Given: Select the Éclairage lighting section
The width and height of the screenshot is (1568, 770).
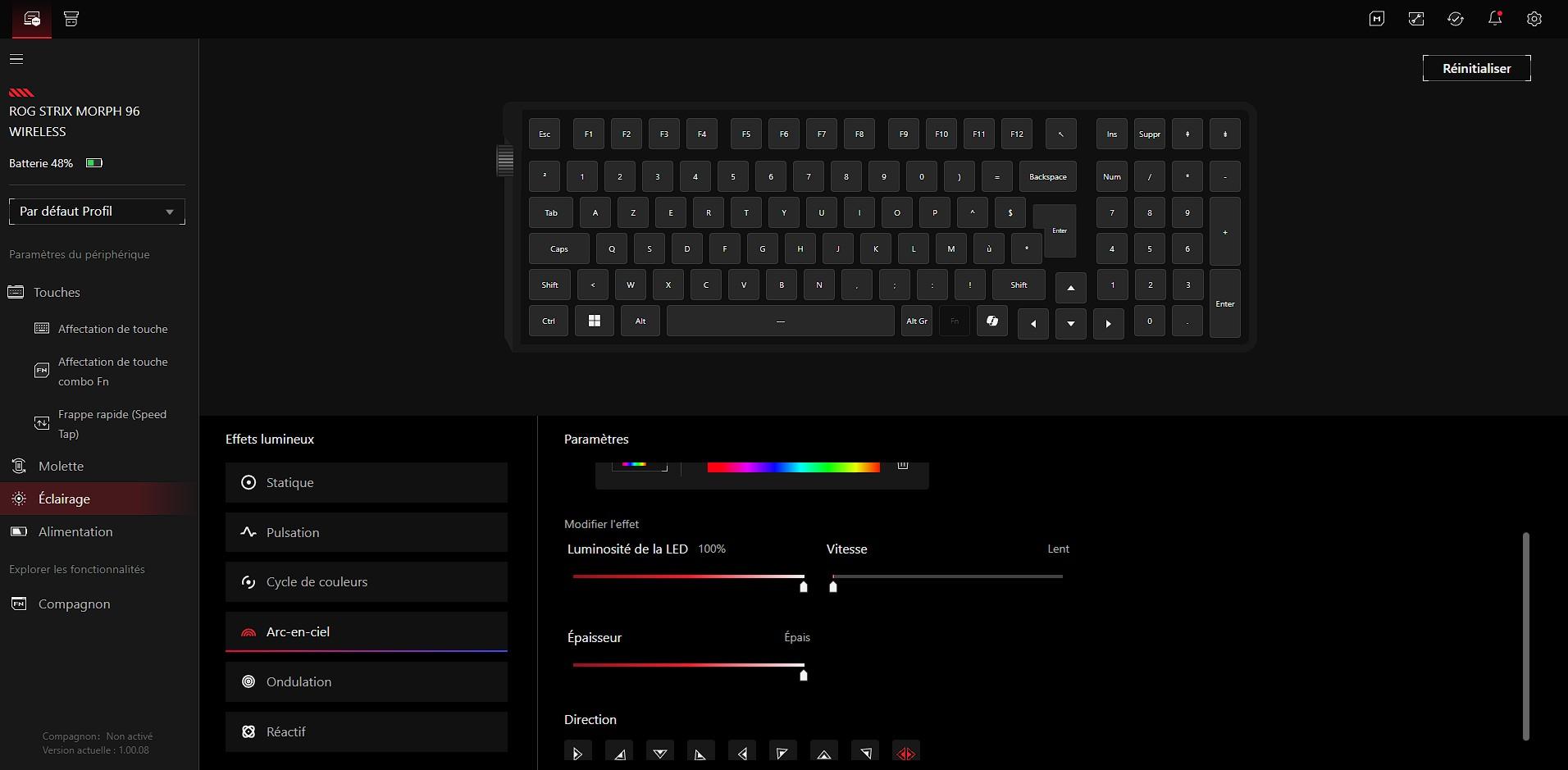Looking at the screenshot, I should point(65,499).
